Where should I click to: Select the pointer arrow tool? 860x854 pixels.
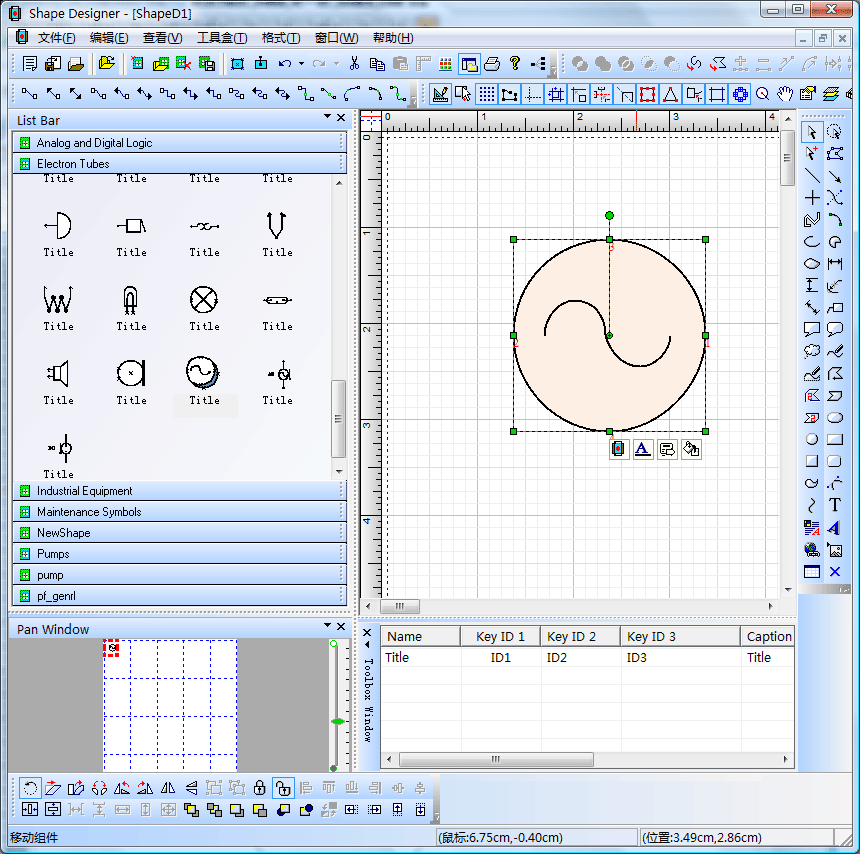pyautogui.click(x=812, y=132)
